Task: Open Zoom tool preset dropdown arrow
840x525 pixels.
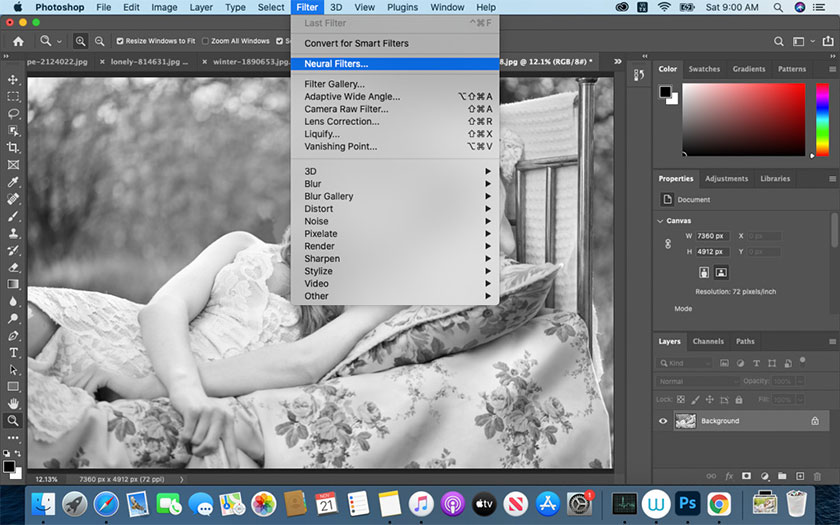Action: (59, 41)
